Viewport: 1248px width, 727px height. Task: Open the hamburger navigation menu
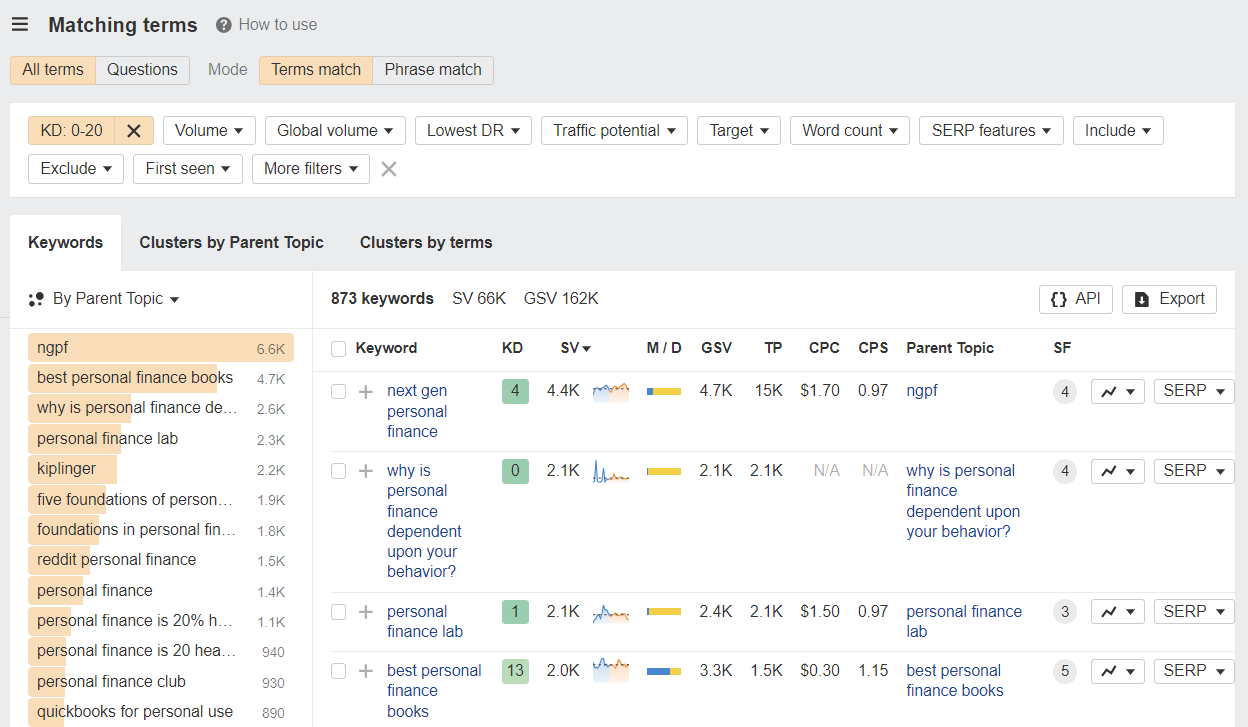click(20, 24)
